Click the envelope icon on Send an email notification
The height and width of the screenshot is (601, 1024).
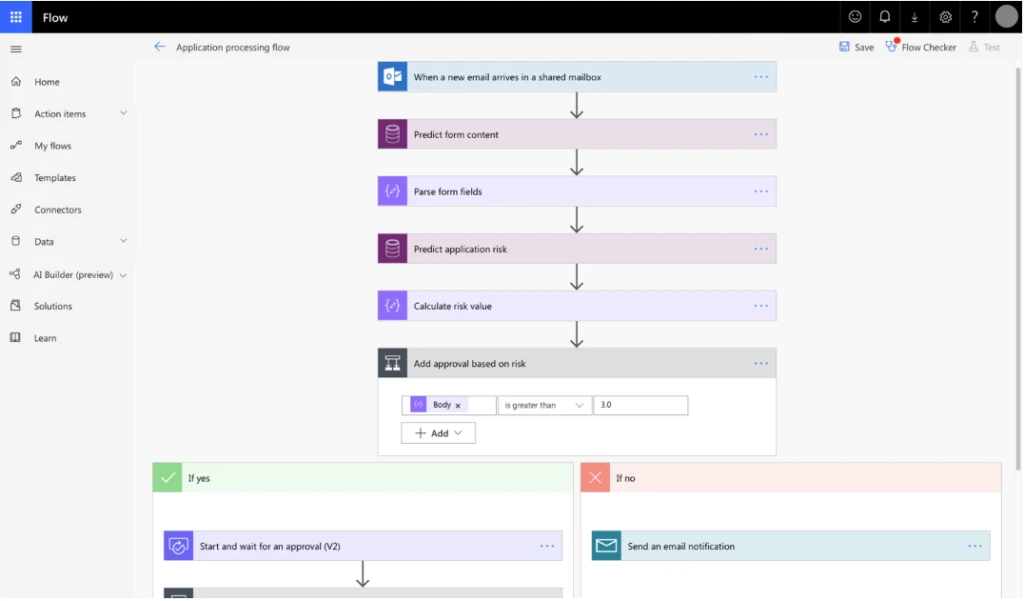(605, 545)
